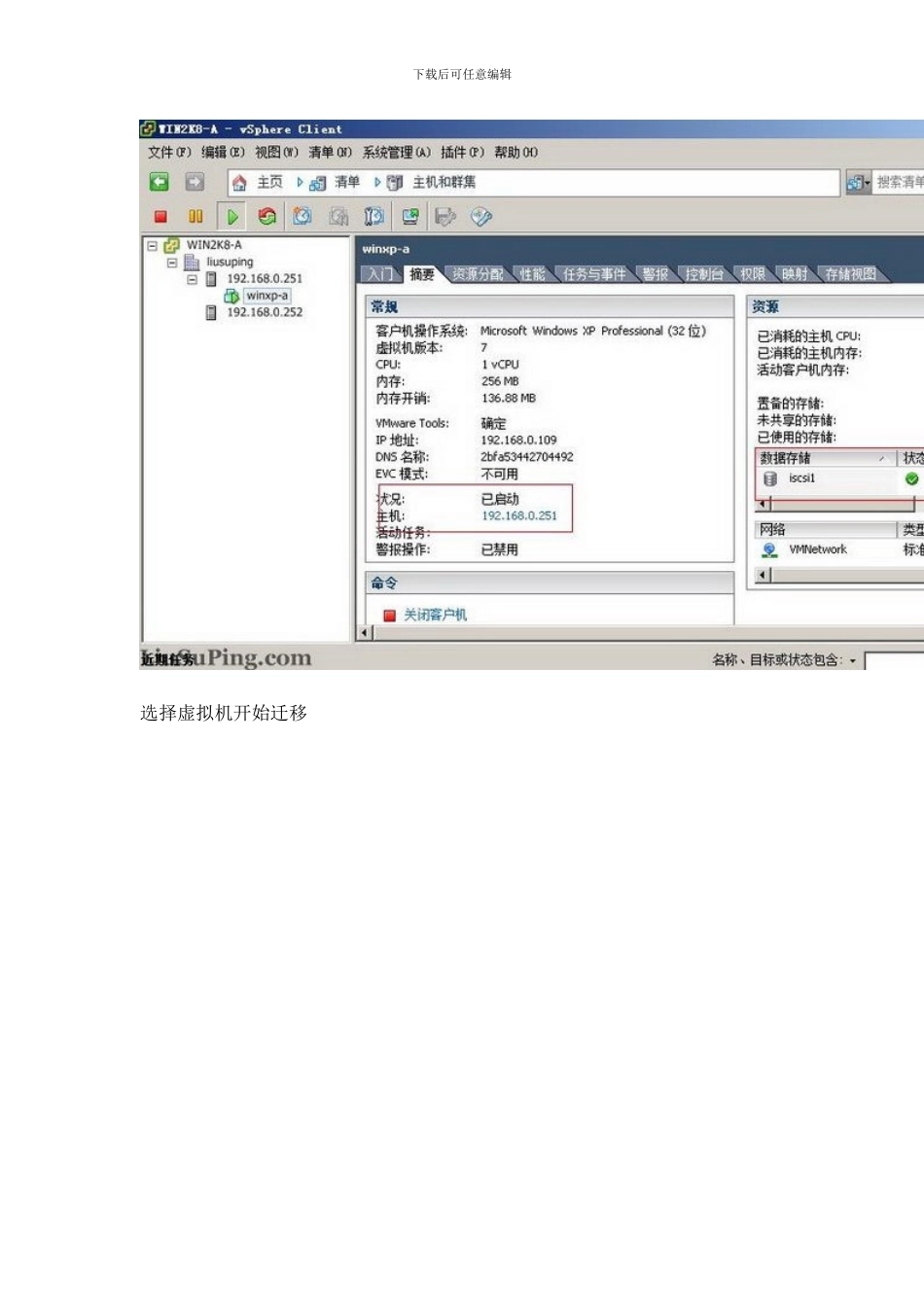Click the Revert to Snapshot toolbar icon
This screenshot has width=924, height=1307.
pos(338,216)
